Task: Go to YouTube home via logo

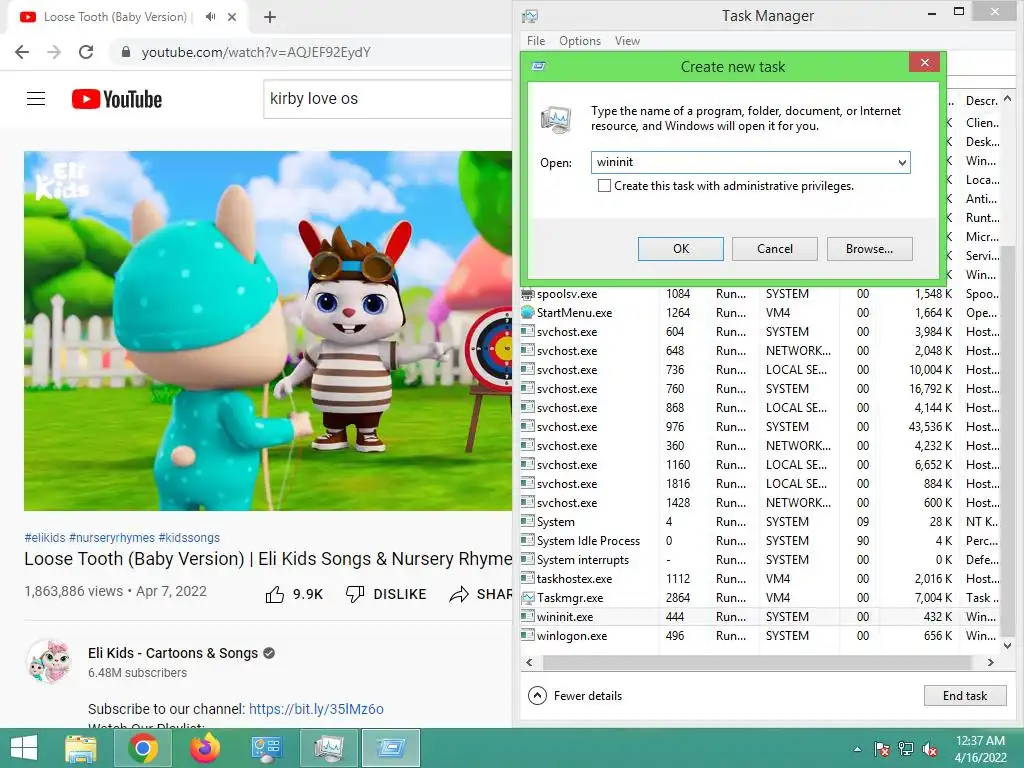Action: coord(117,99)
